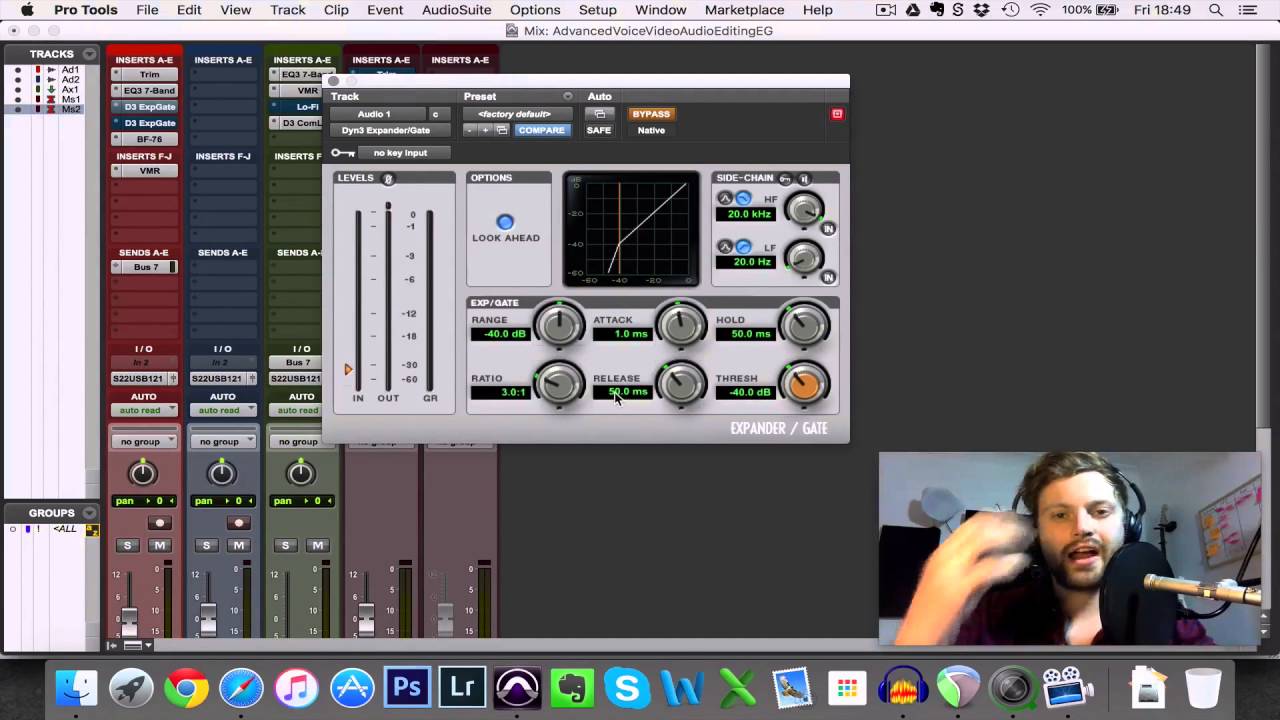
Task: Click the preset settings copy icon
Action: coord(502,130)
